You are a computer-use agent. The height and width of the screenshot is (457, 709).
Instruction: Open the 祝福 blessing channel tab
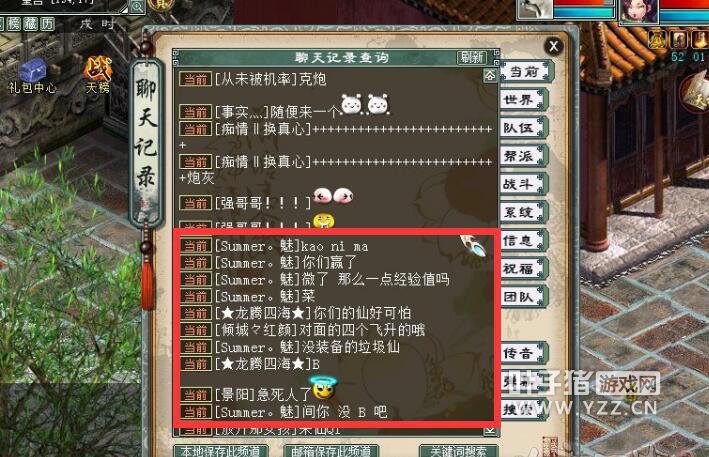tap(524, 269)
